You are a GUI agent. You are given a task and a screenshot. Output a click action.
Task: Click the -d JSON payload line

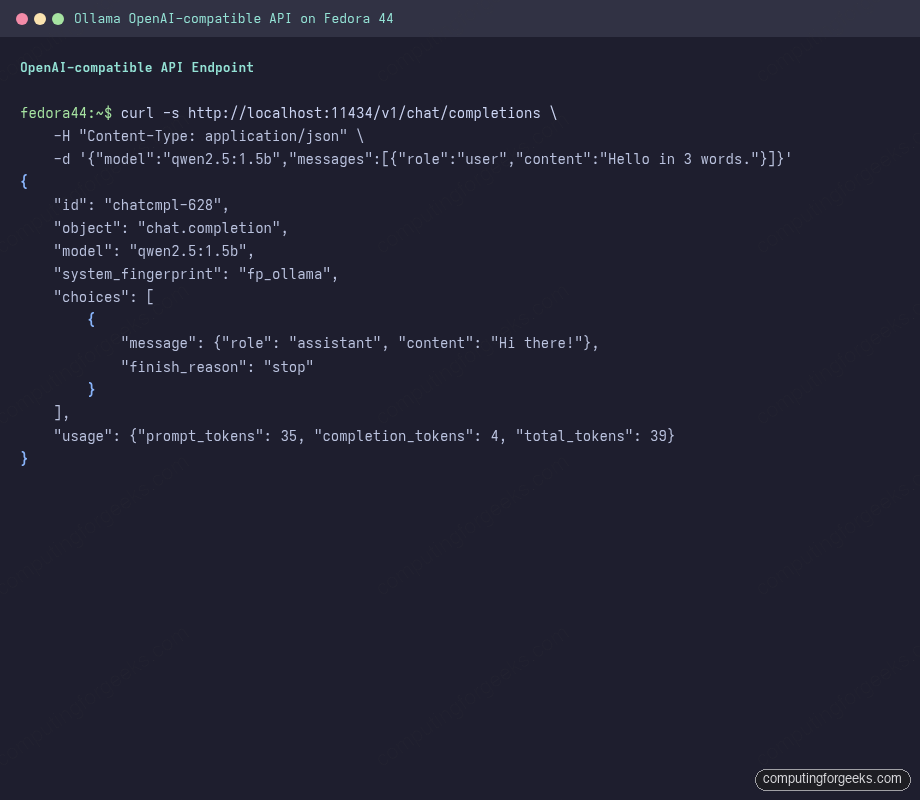(x=422, y=159)
